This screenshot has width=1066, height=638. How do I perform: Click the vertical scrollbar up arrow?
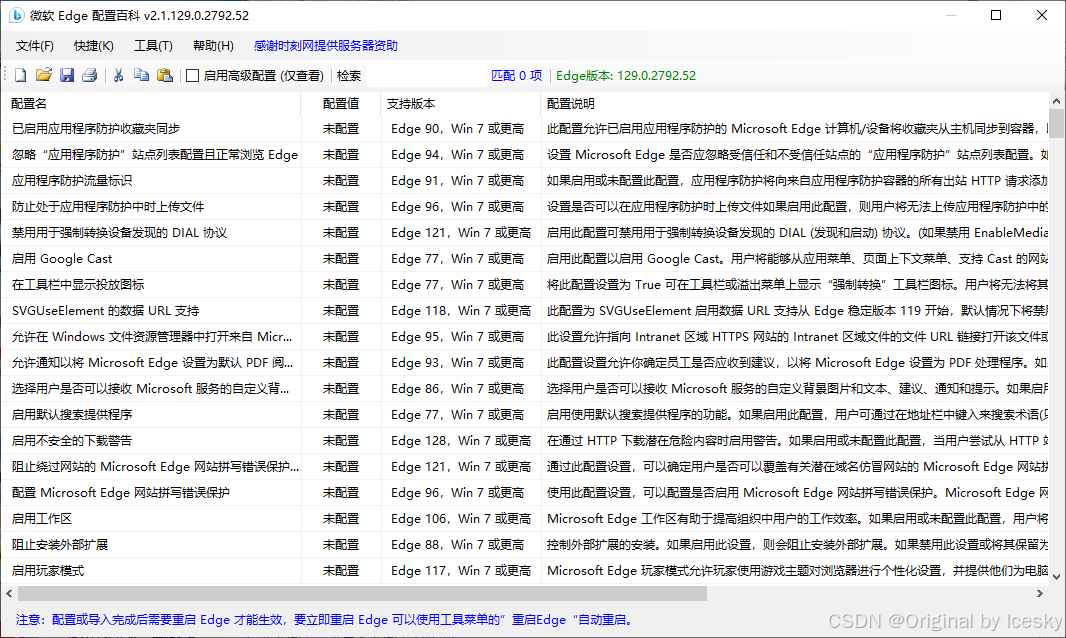(x=1056, y=101)
